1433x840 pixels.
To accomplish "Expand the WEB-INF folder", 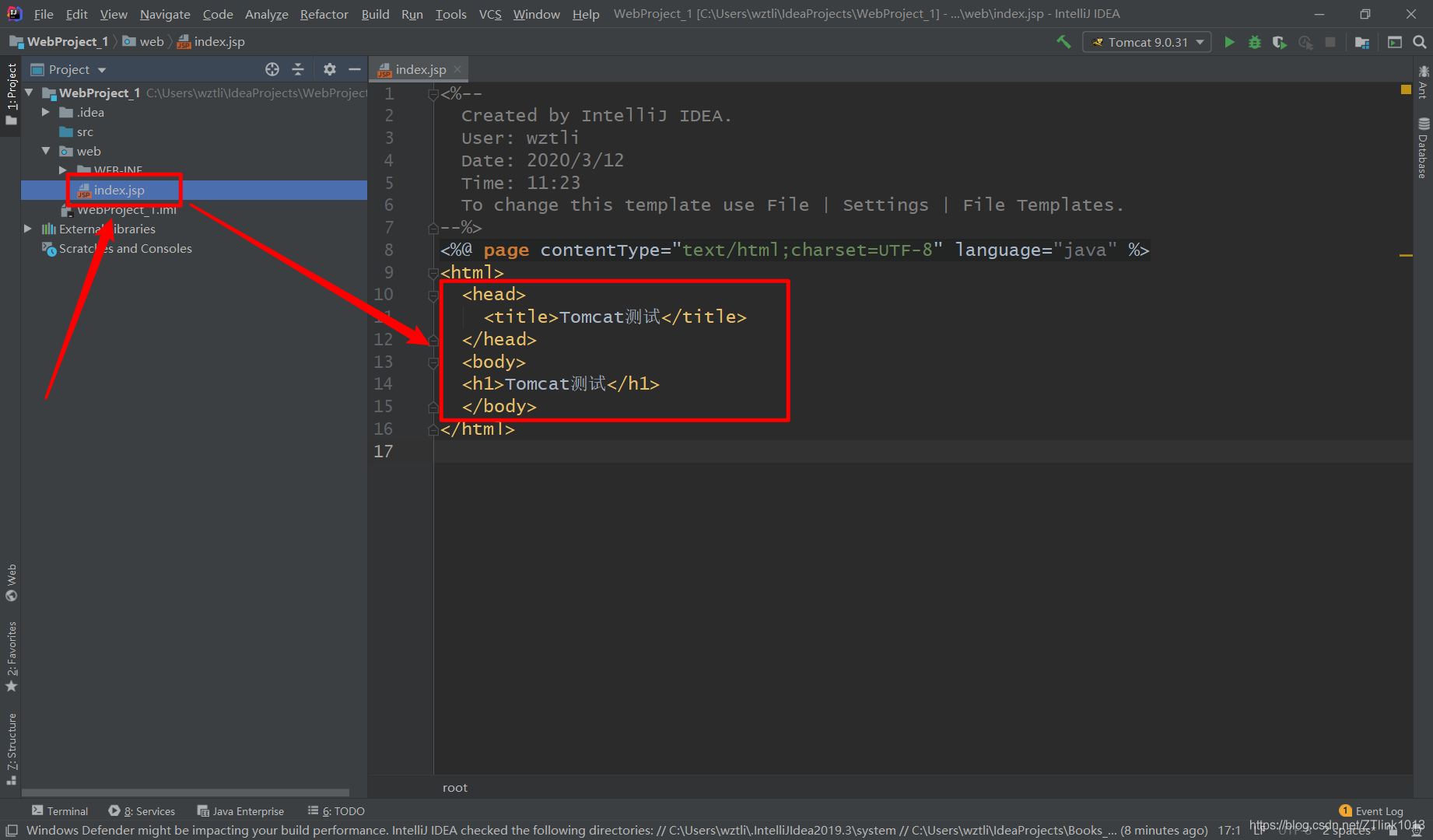I will point(63,170).
